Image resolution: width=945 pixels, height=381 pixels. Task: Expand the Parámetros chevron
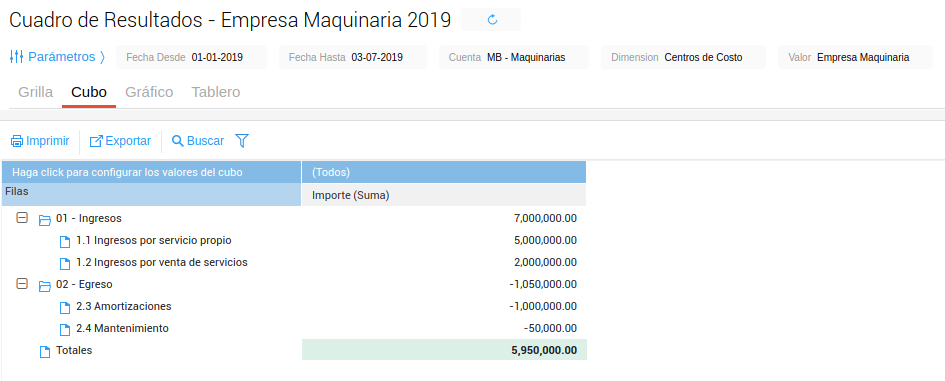click(102, 57)
